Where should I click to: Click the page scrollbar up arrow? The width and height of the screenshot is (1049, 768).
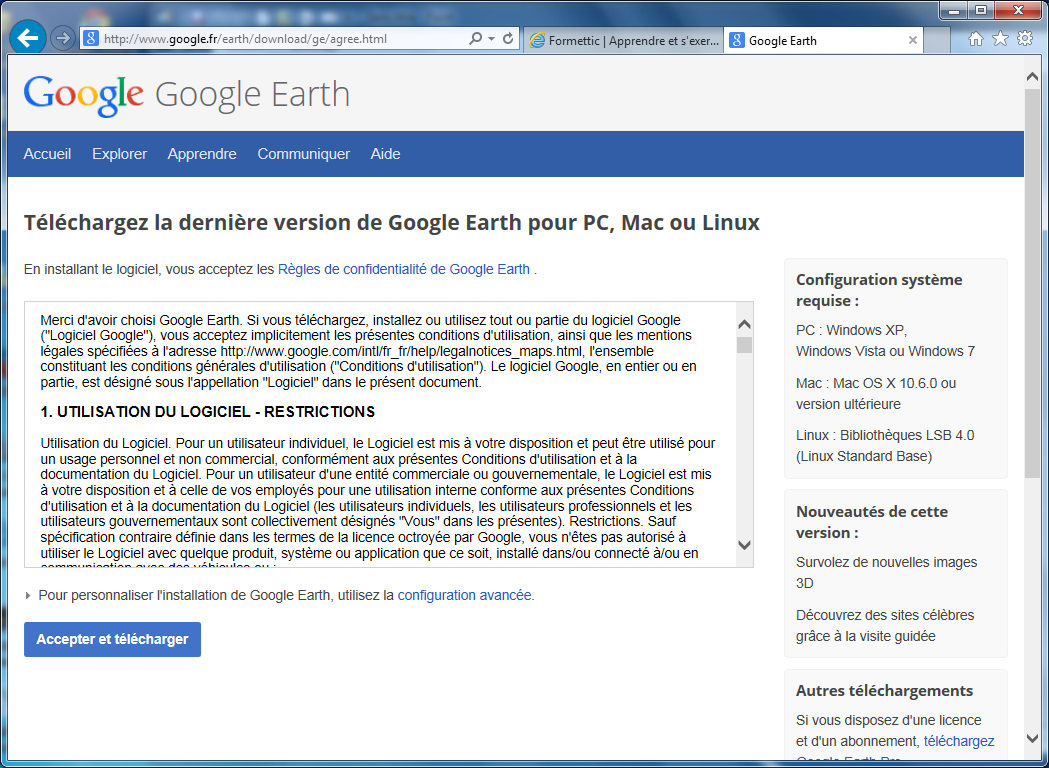1032,77
